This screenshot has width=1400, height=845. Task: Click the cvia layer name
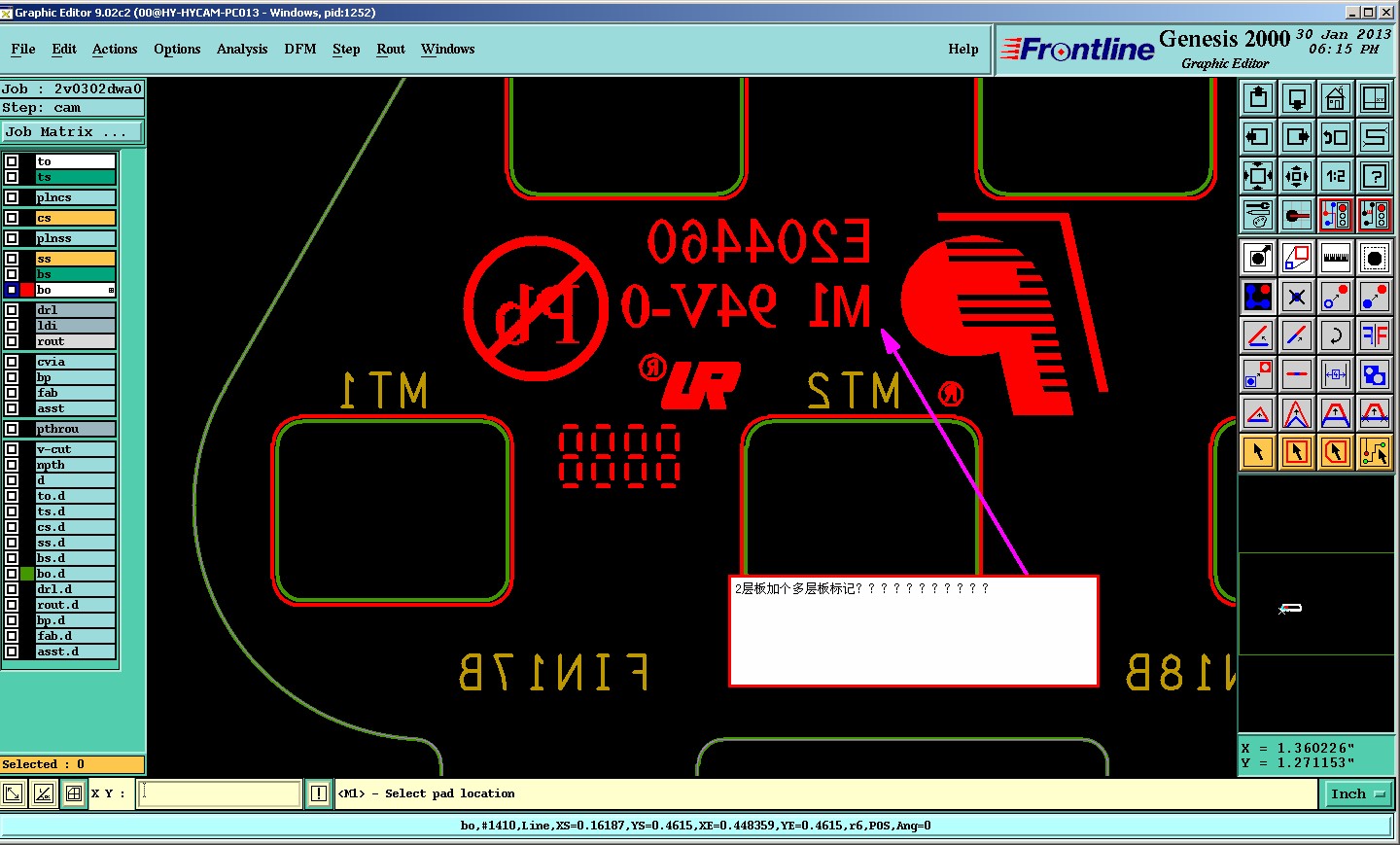pyautogui.click(x=76, y=362)
